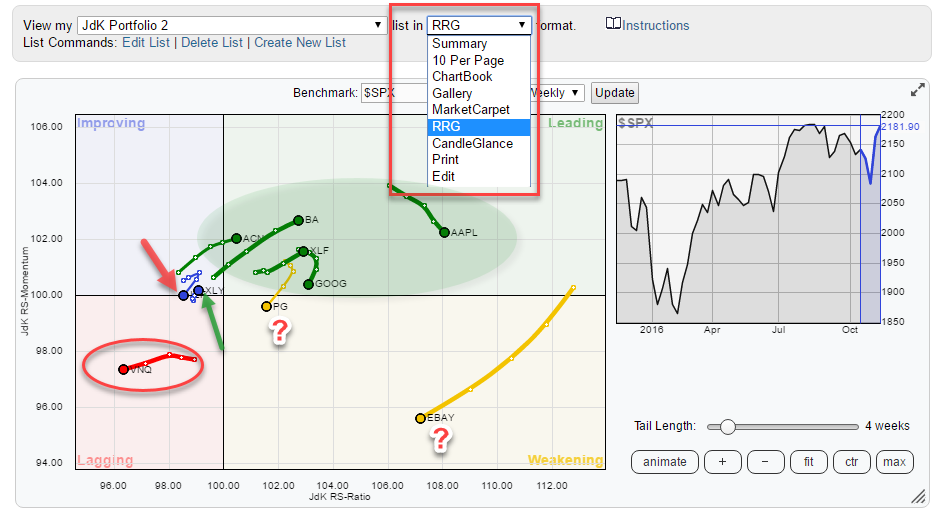Click the Lagging quadrant label
Image resolution: width=940 pixels, height=511 pixels.
105,460
